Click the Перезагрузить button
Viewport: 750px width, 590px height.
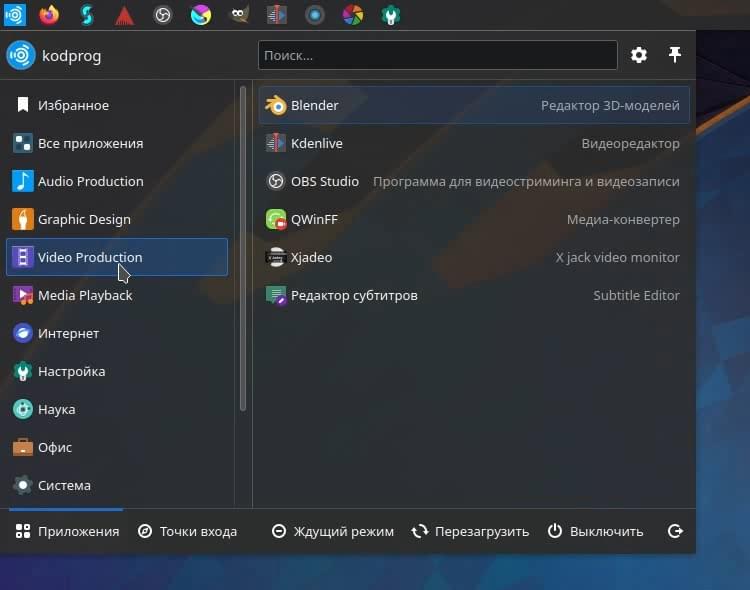pyautogui.click(x=470, y=531)
